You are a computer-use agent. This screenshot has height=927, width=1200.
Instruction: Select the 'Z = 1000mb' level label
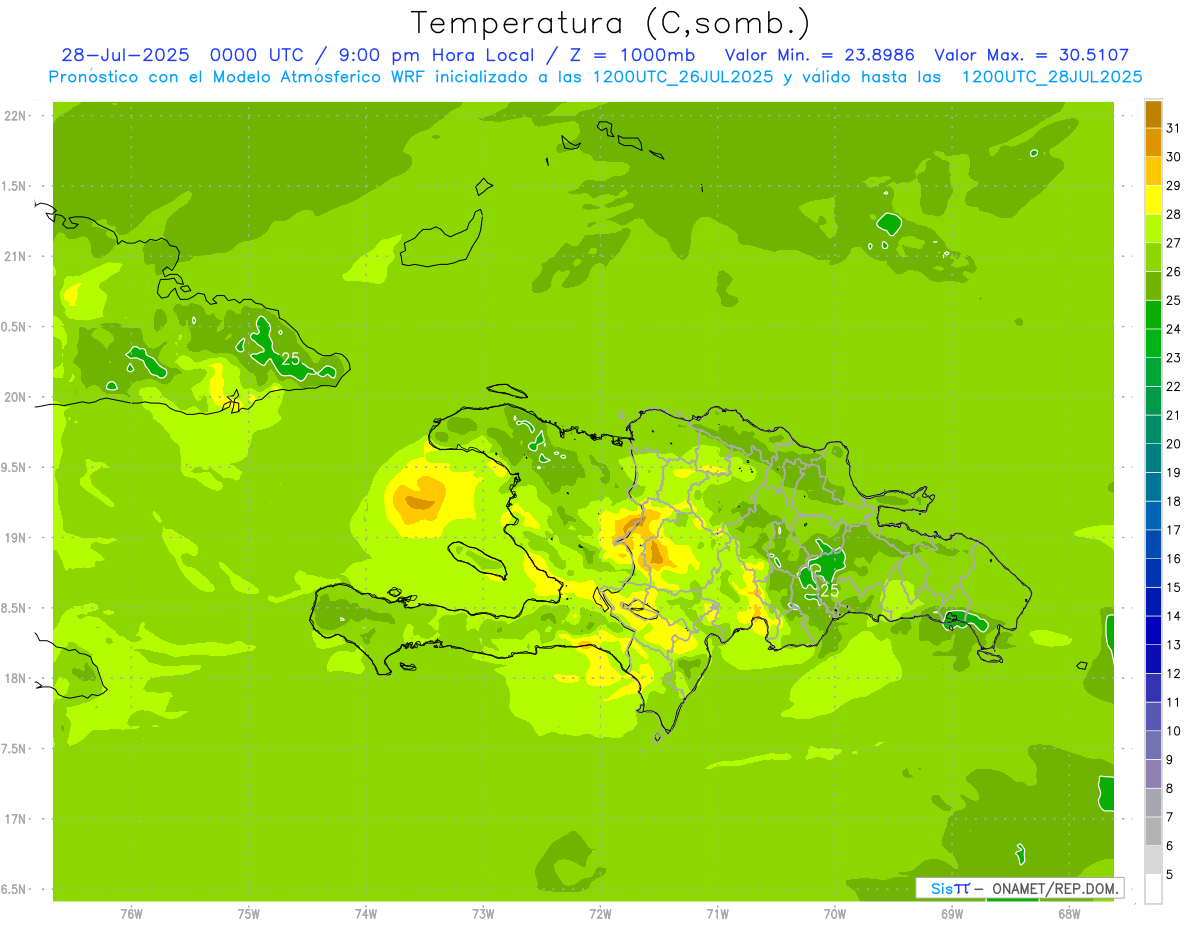[634, 55]
